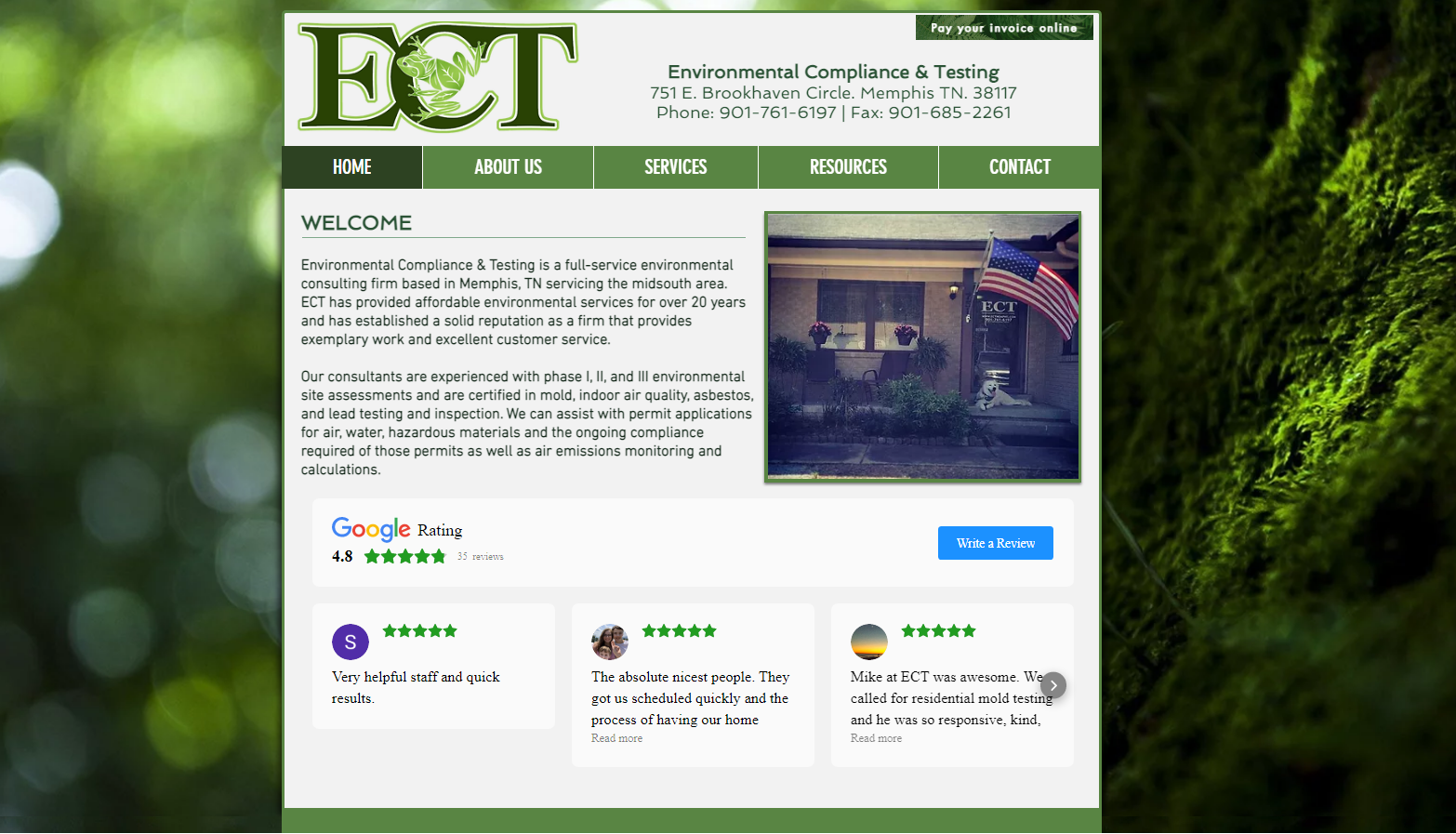1456x834 pixels.
Task: Expand Read more on Mike review
Action: point(876,738)
